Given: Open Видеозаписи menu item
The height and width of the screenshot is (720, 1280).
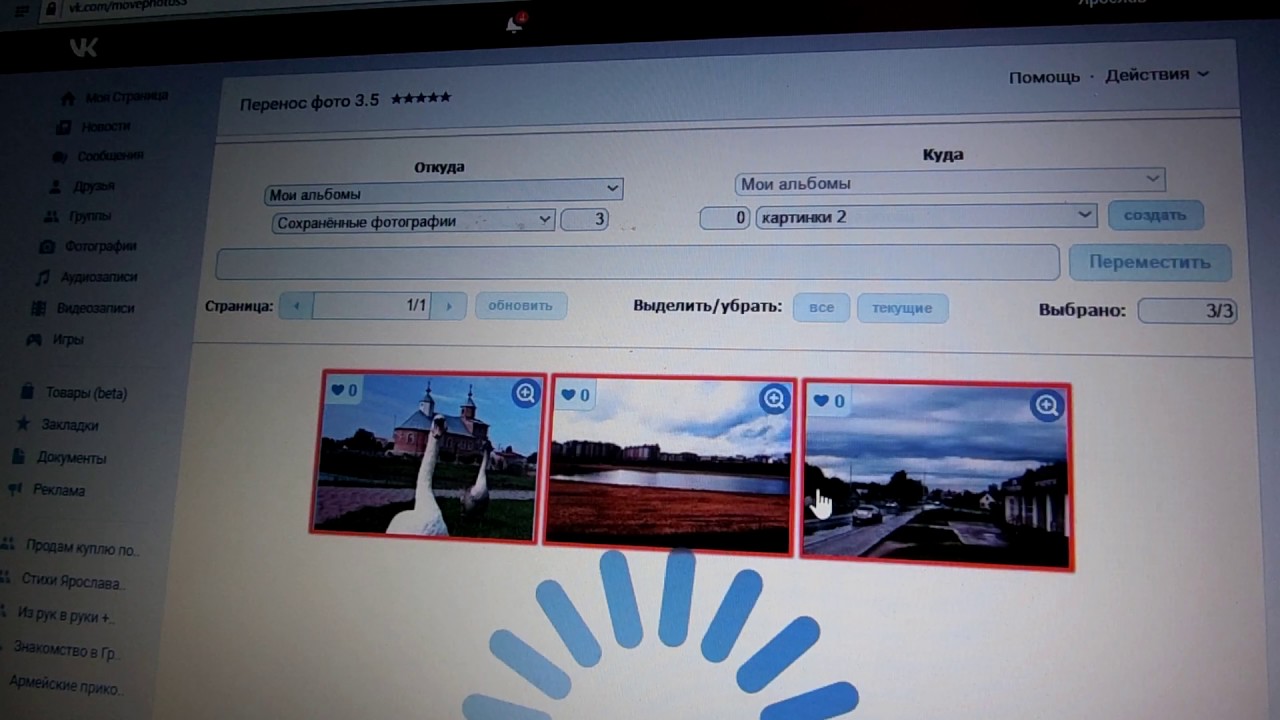Looking at the screenshot, I should point(96,308).
